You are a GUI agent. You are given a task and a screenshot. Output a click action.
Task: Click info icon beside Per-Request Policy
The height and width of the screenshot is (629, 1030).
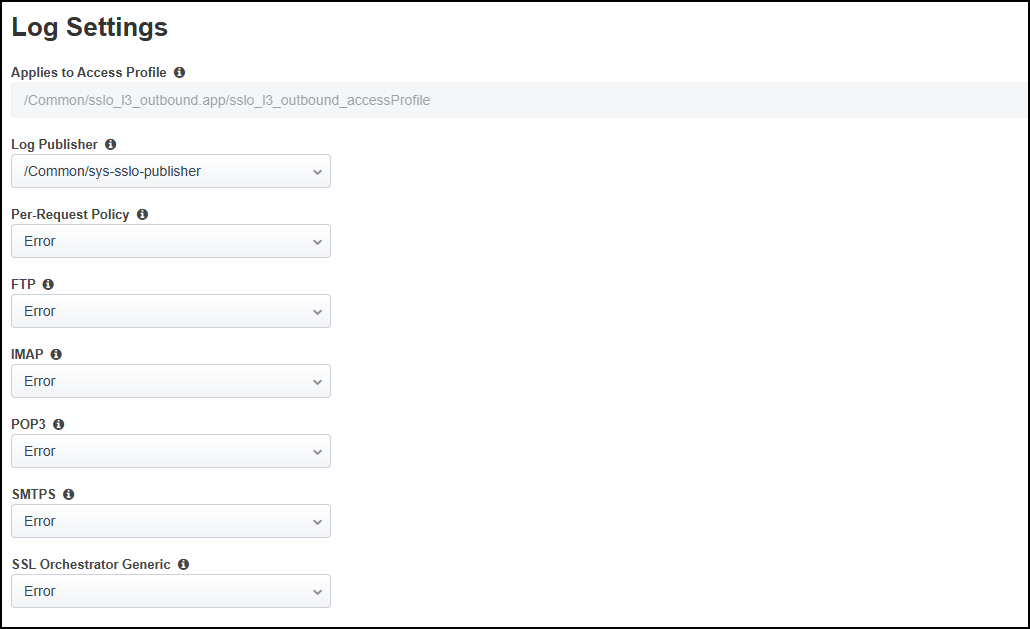tap(143, 215)
